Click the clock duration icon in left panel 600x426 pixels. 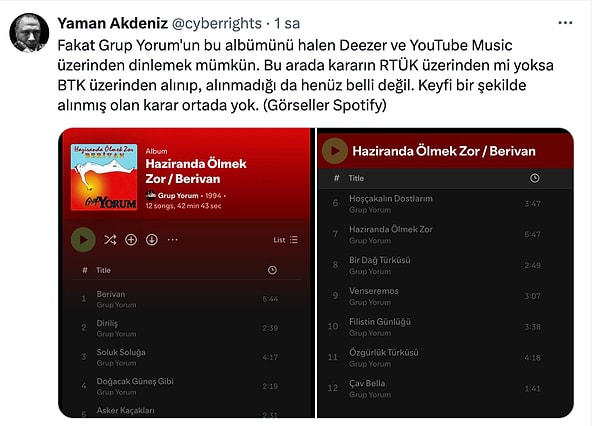click(272, 270)
